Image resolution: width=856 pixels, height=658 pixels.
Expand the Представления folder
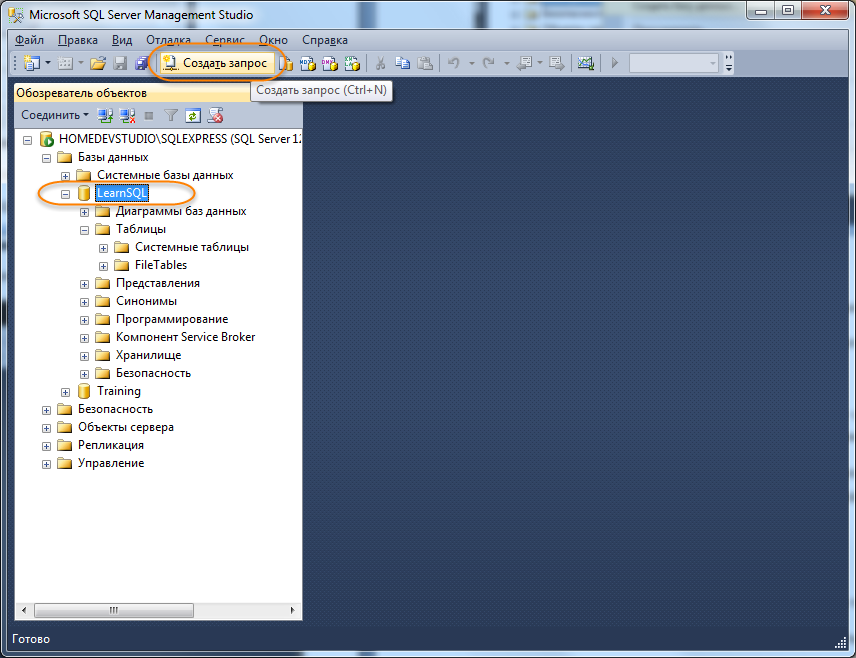pyautogui.click(x=85, y=284)
